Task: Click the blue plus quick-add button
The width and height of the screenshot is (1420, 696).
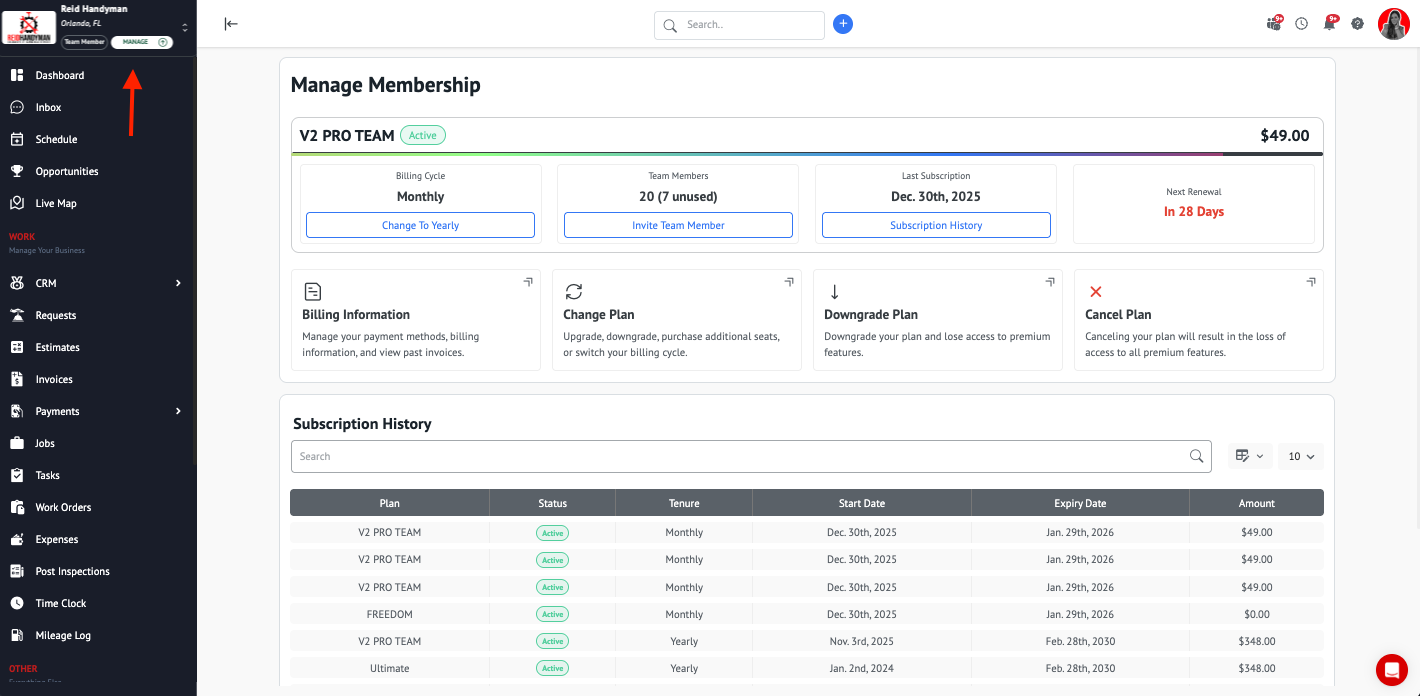Action: tap(843, 24)
